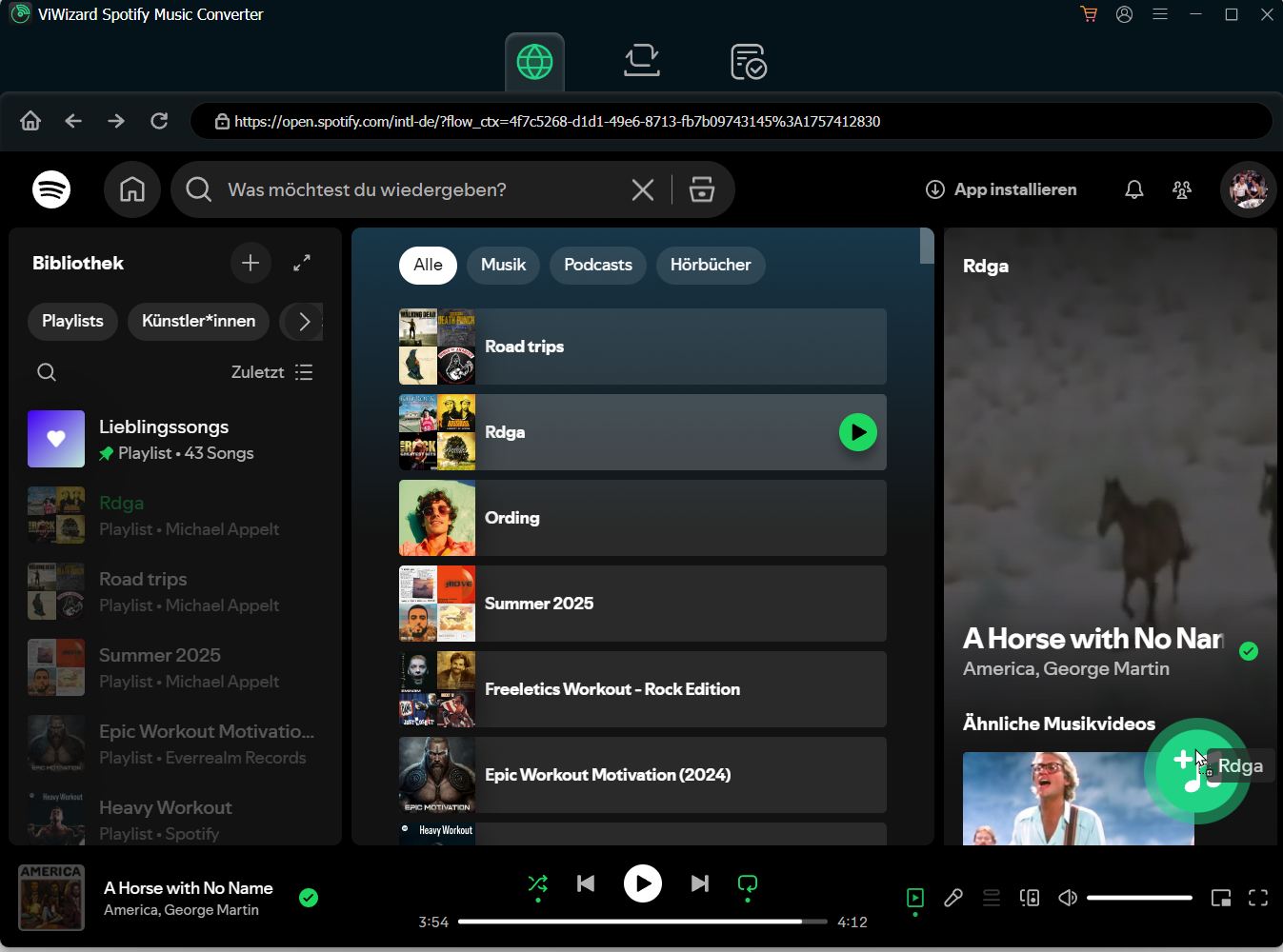
Task: Open the ViWizard account profile icon
Action: coord(1124,14)
